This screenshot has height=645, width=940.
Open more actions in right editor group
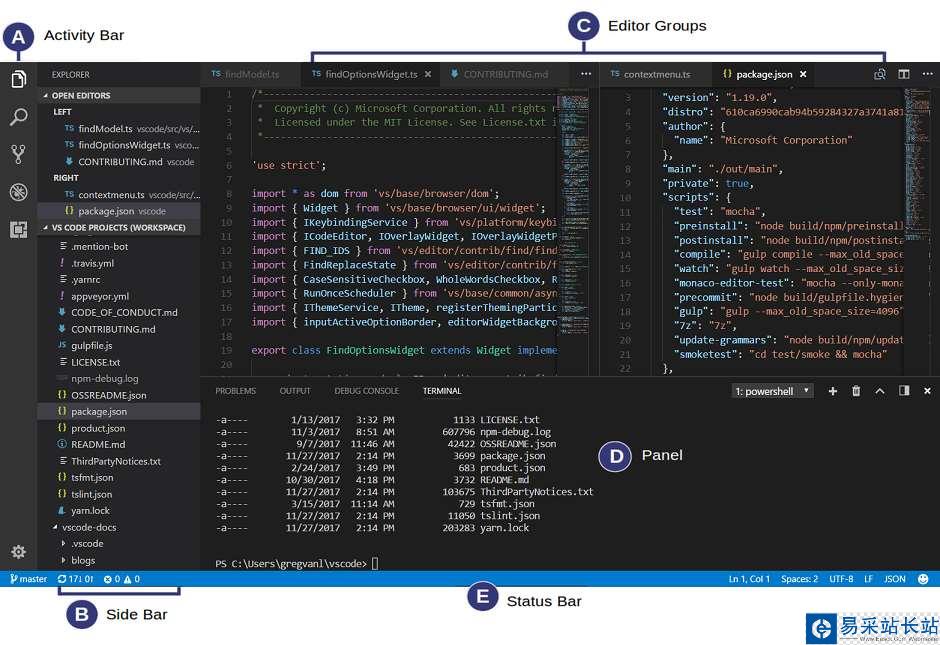pyautogui.click(x=927, y=74)
